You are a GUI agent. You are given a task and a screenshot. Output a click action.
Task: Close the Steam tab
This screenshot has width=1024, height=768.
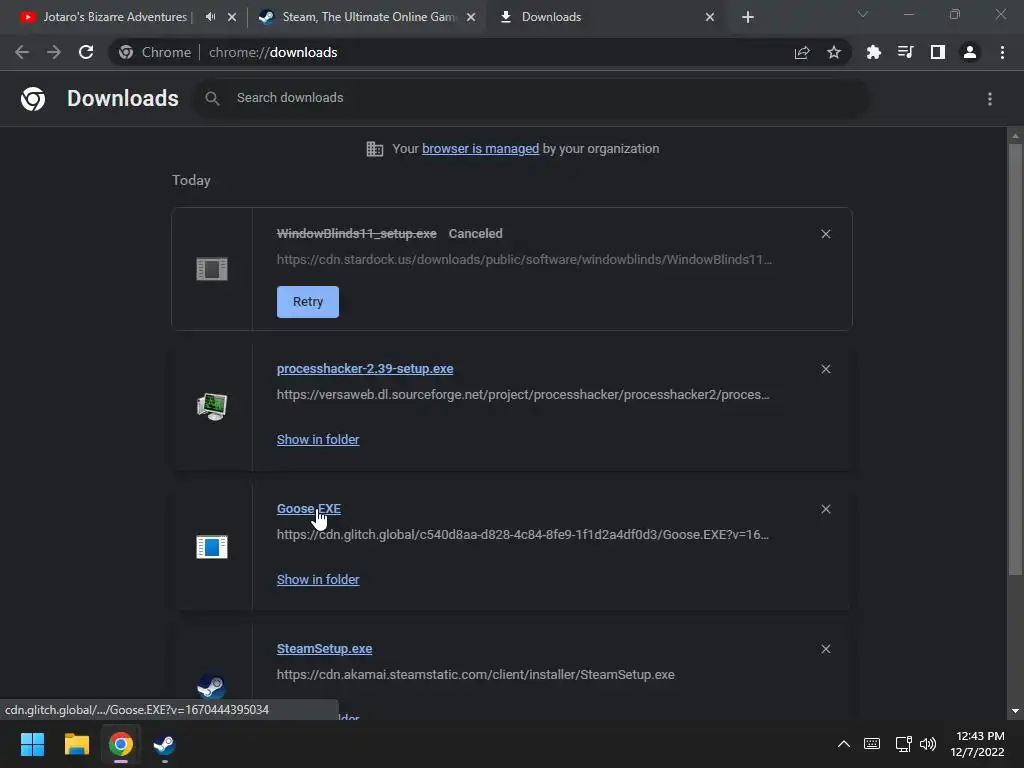tap(471, 17)
